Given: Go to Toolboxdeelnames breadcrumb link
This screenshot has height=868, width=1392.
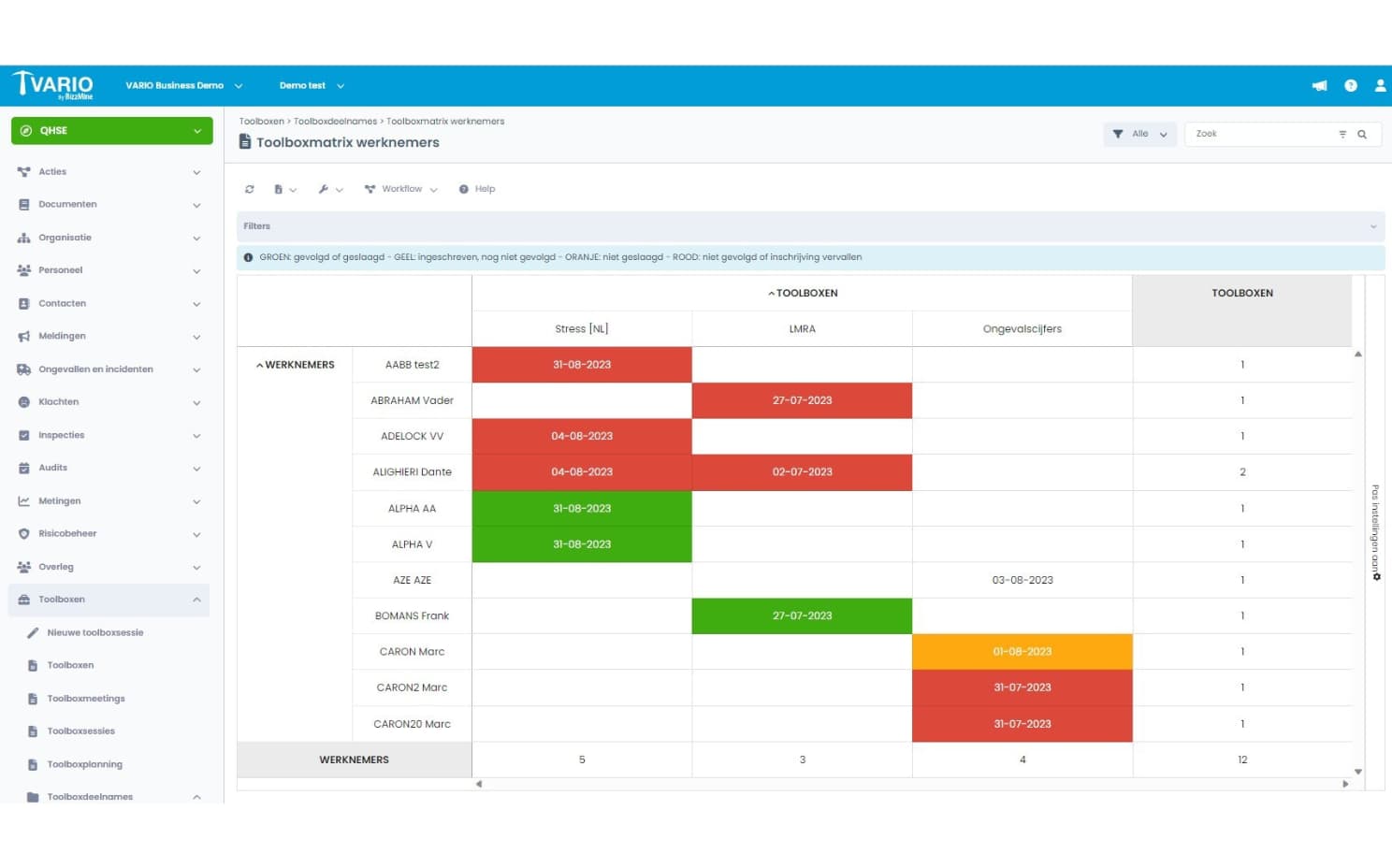Looking at the screenshot, I should [x=335, y=122].
